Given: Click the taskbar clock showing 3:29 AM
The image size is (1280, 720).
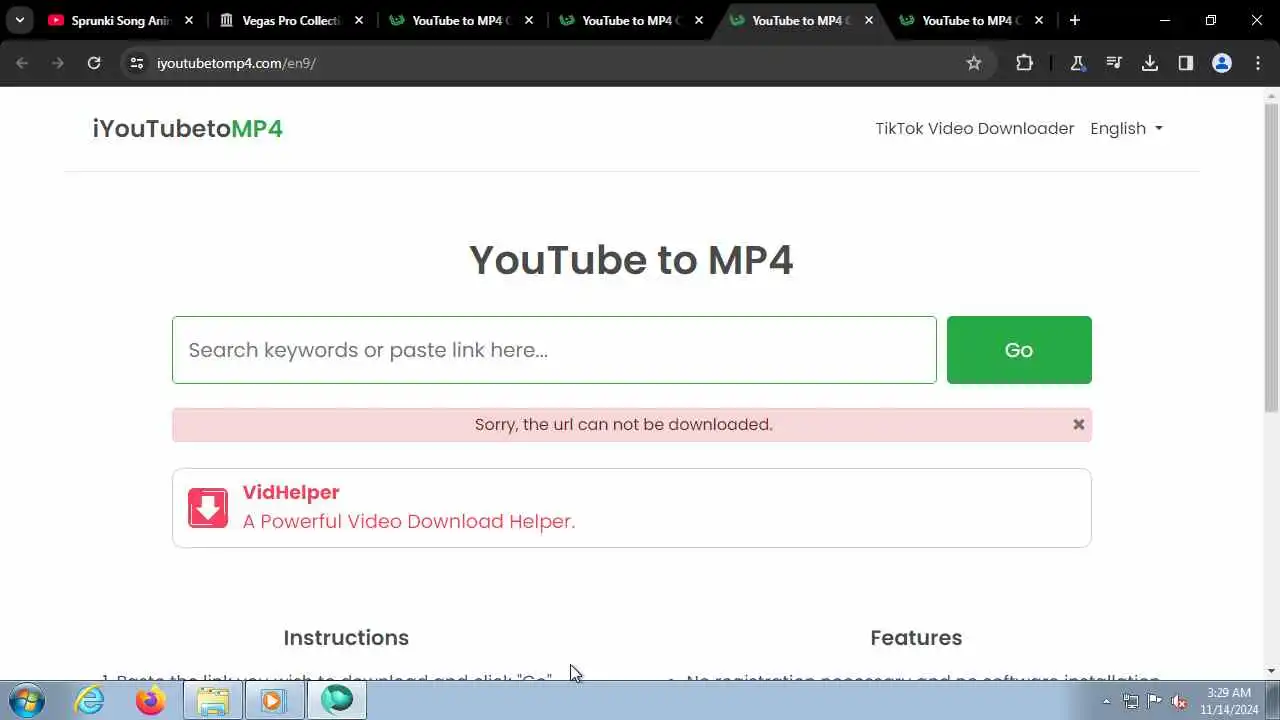Looking at the screenshot, I should (1229, 701).
